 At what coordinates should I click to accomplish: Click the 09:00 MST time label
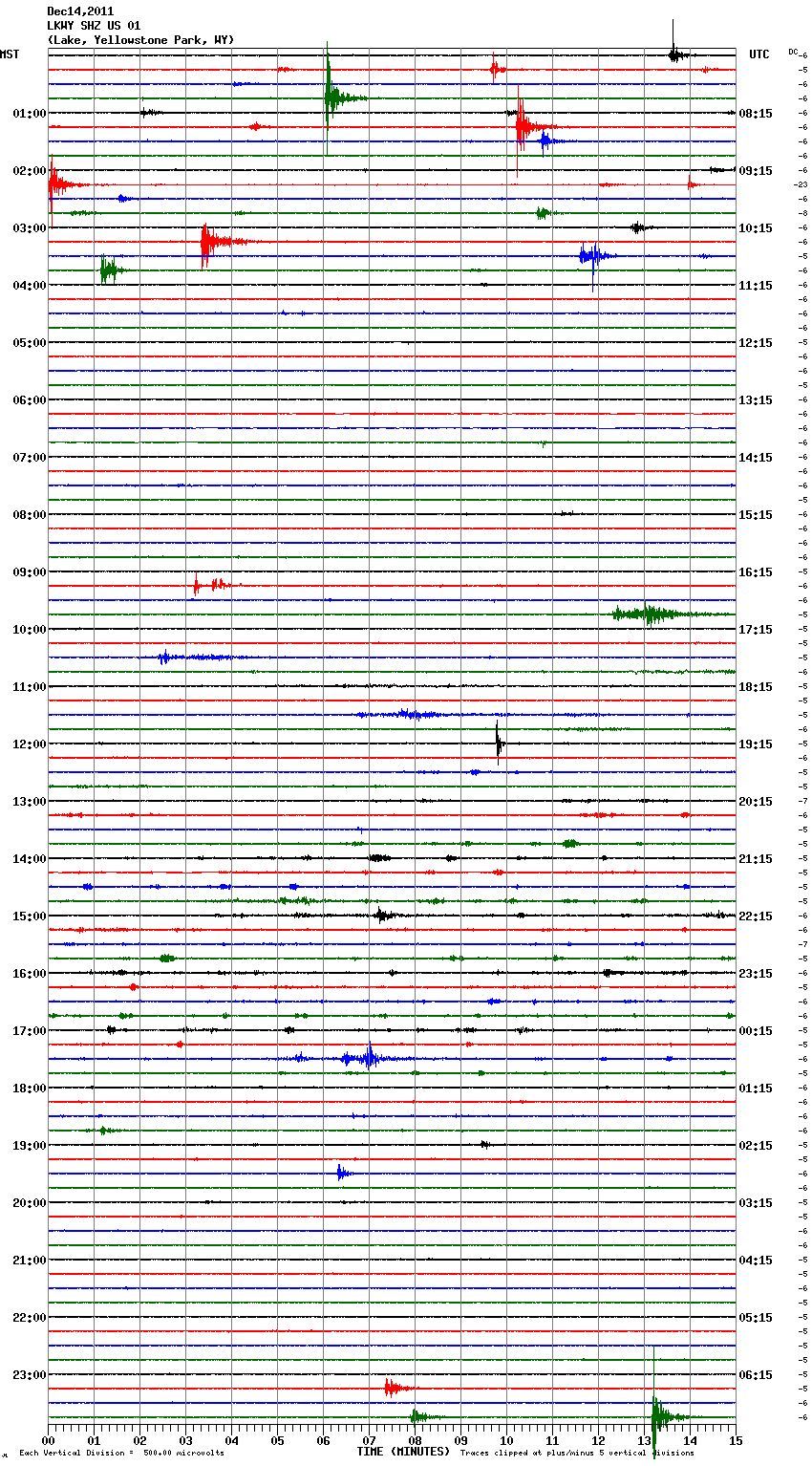(x=29, y=572)
